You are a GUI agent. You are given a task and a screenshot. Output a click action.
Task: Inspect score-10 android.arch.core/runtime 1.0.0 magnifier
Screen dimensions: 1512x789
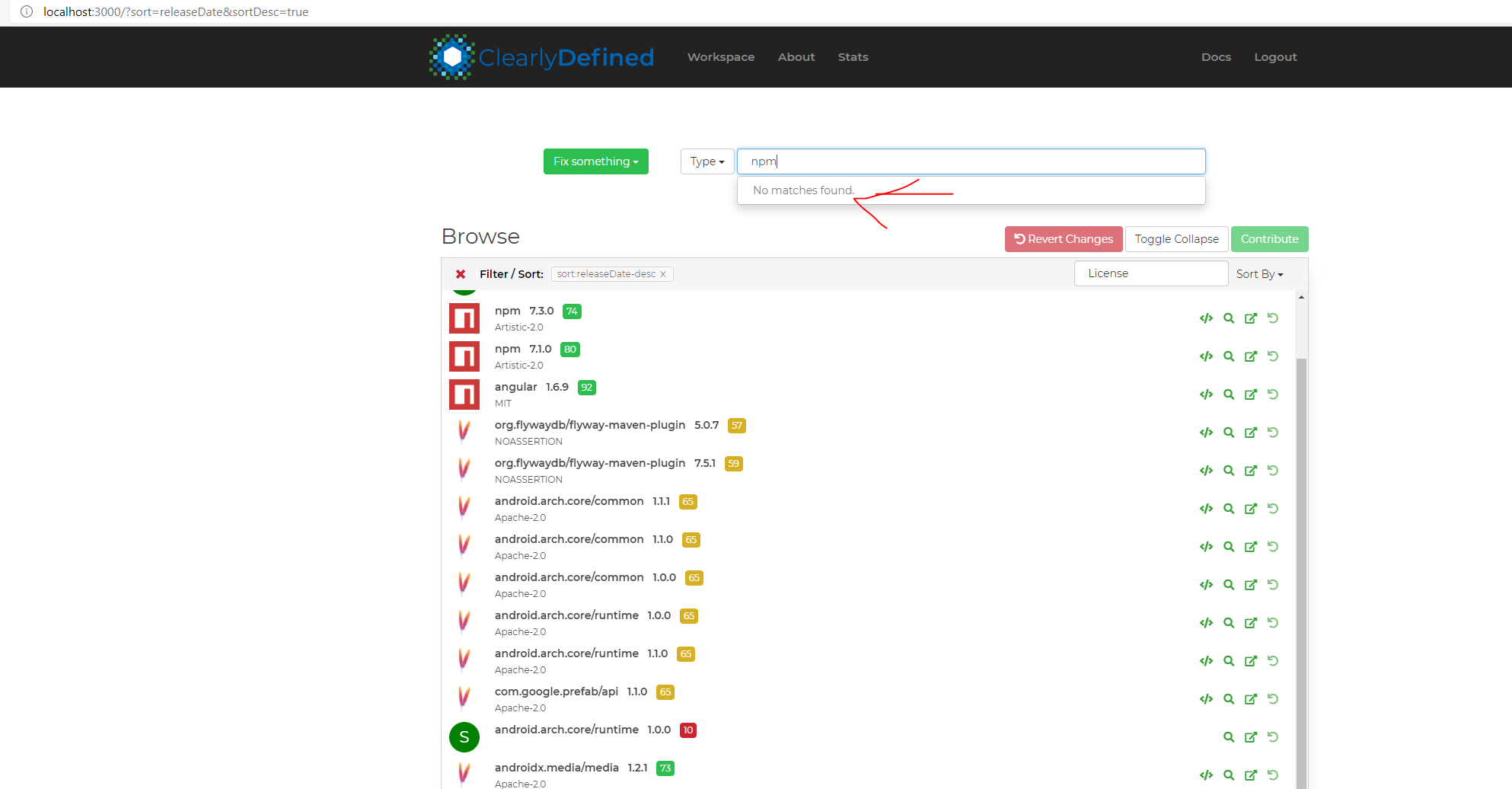pyautogui.click(x=1229, y=737)
